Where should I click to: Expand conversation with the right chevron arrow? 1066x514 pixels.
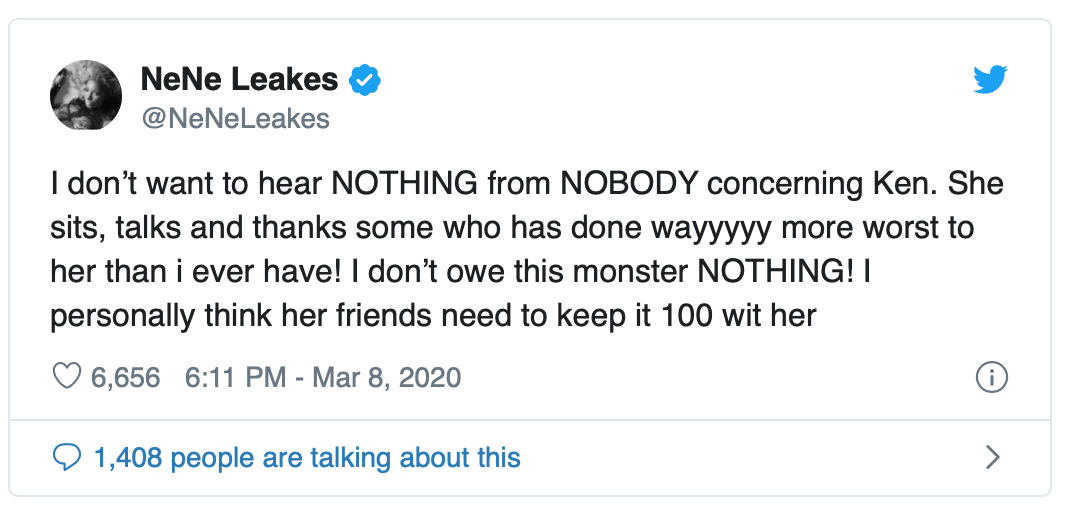click(992, 458)
